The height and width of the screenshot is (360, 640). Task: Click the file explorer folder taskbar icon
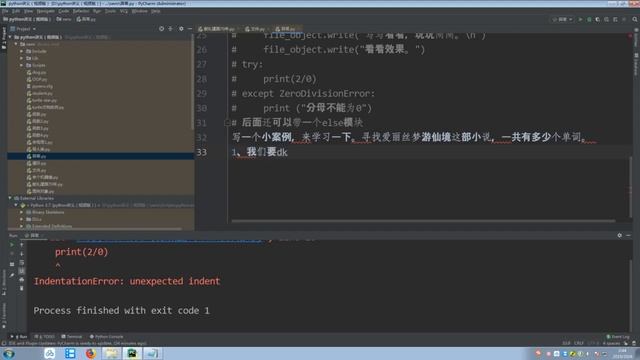click(x=111, y=353)
